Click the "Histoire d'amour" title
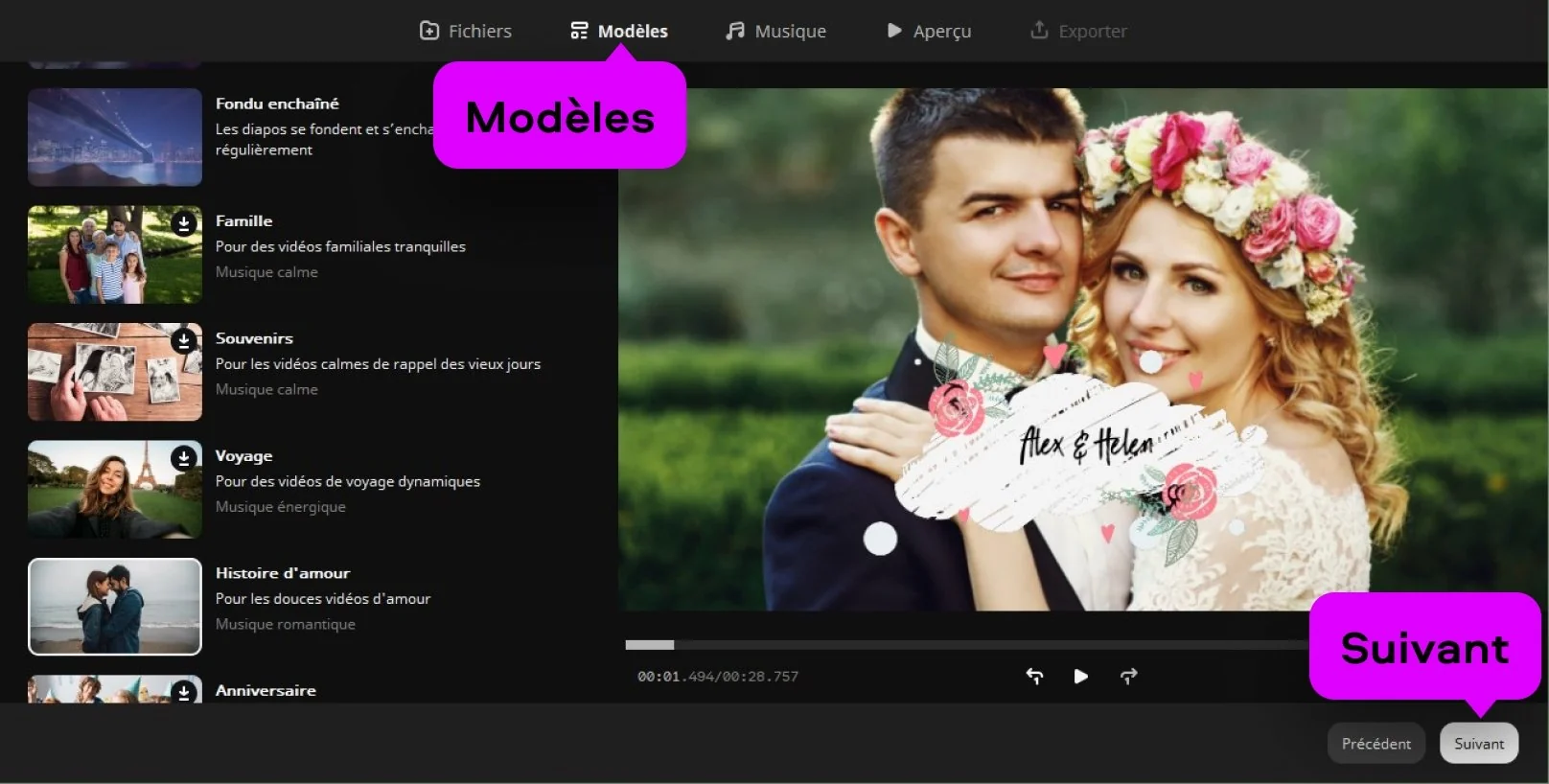Screen dimensions: 1549x784 (283, 573)
